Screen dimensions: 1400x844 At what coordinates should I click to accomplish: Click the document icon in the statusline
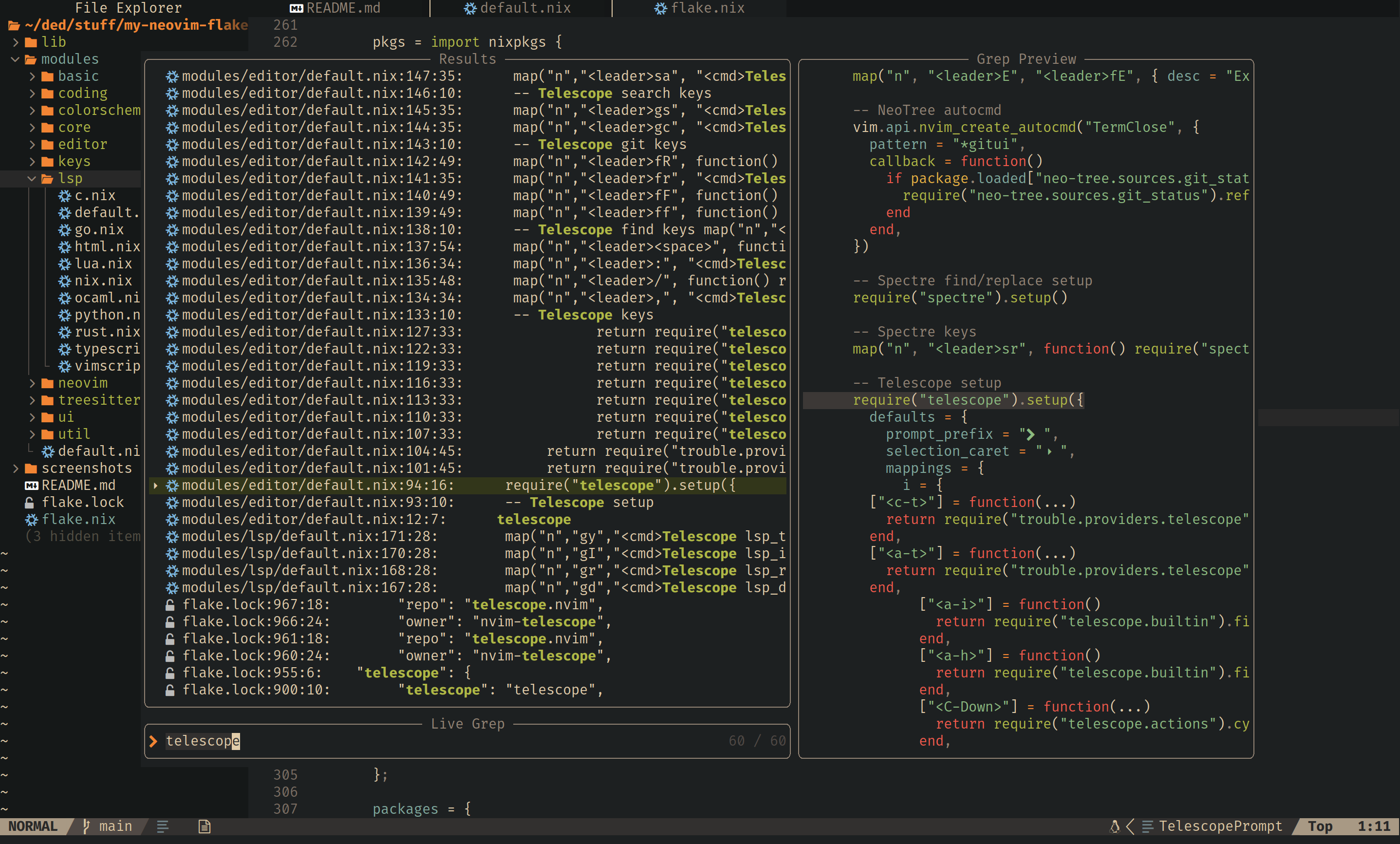(x=205, y=826)
